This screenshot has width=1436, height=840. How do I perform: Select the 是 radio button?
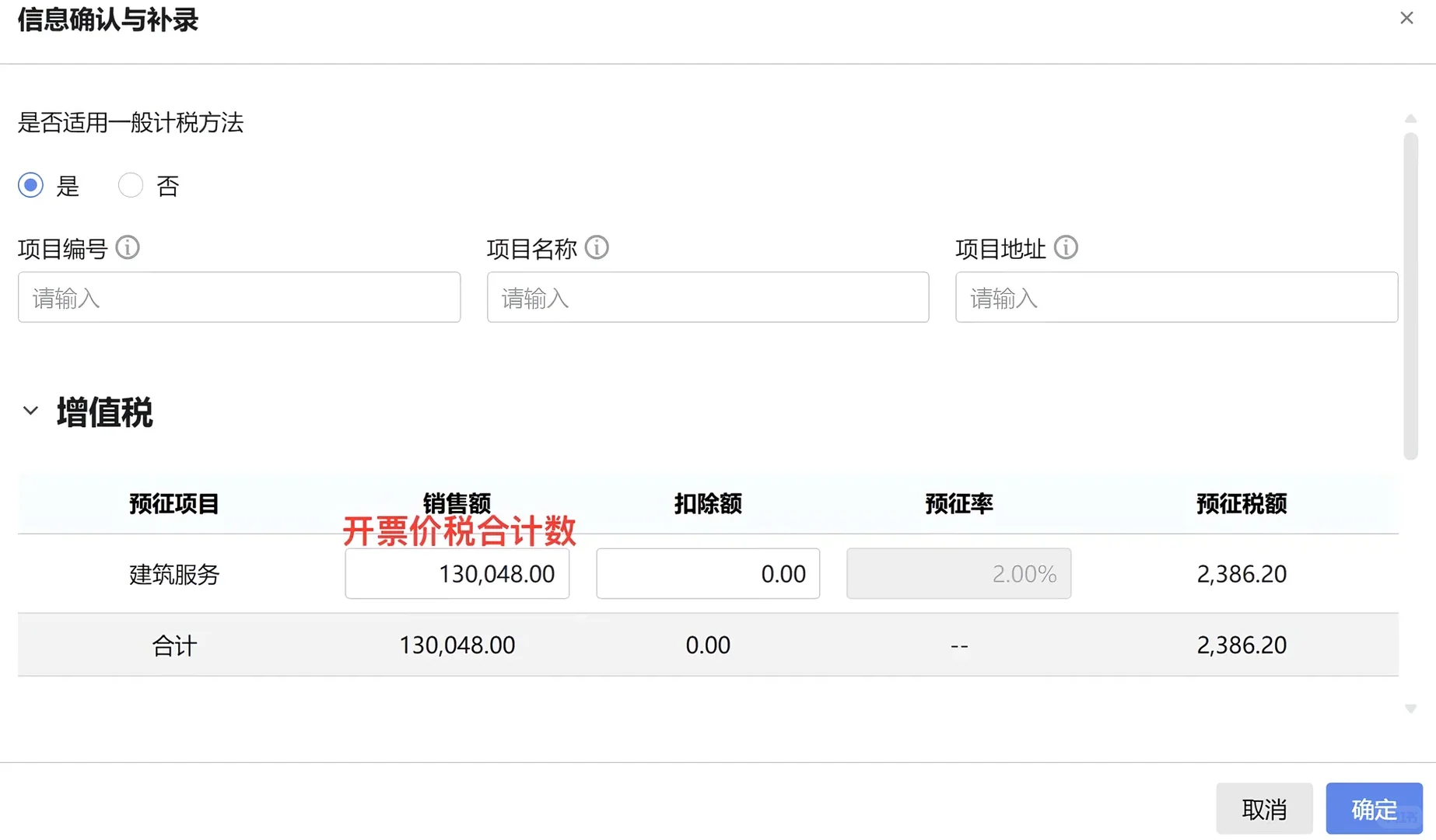[x=30, y=185]
